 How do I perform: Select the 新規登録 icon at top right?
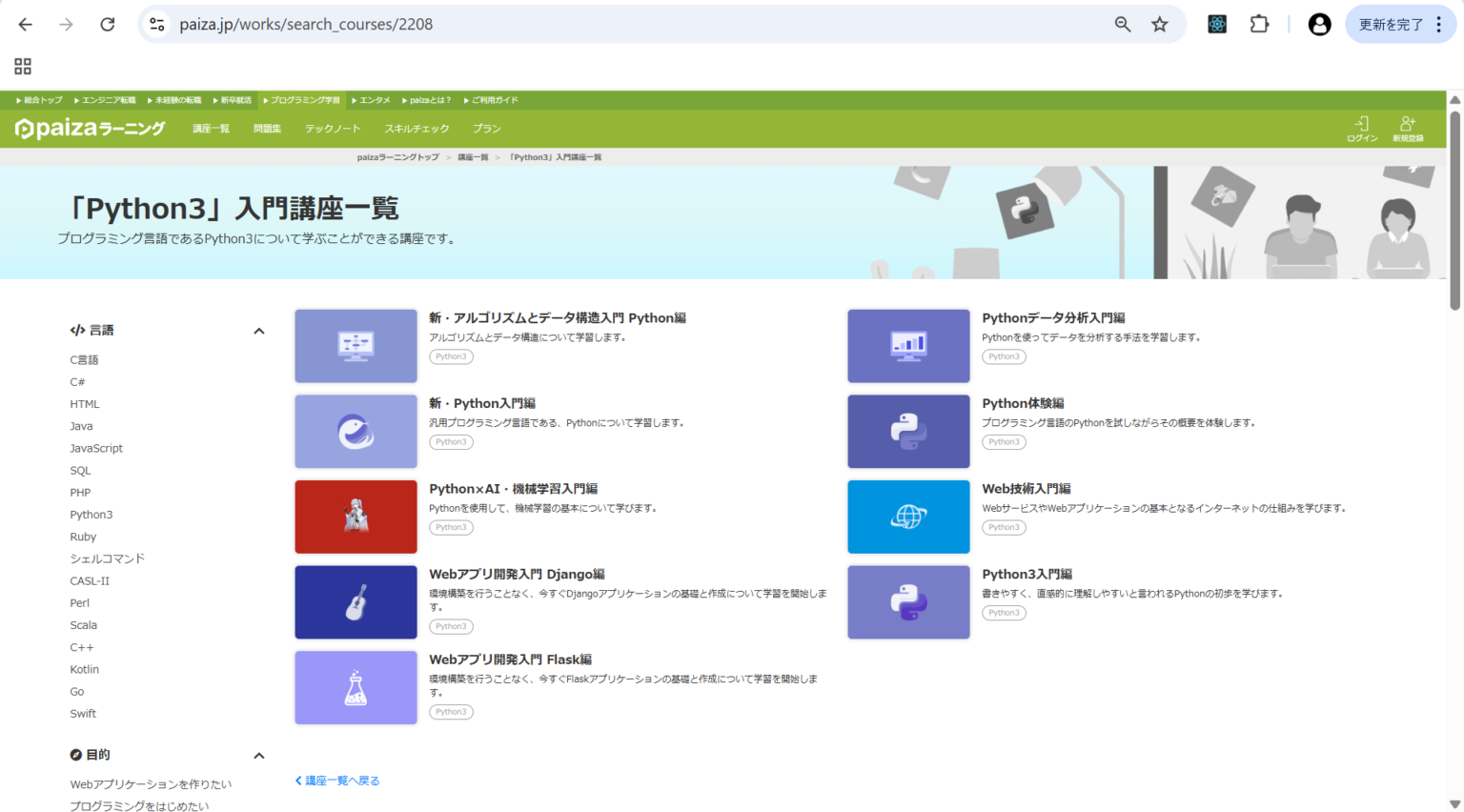[x=1408, y=128]
